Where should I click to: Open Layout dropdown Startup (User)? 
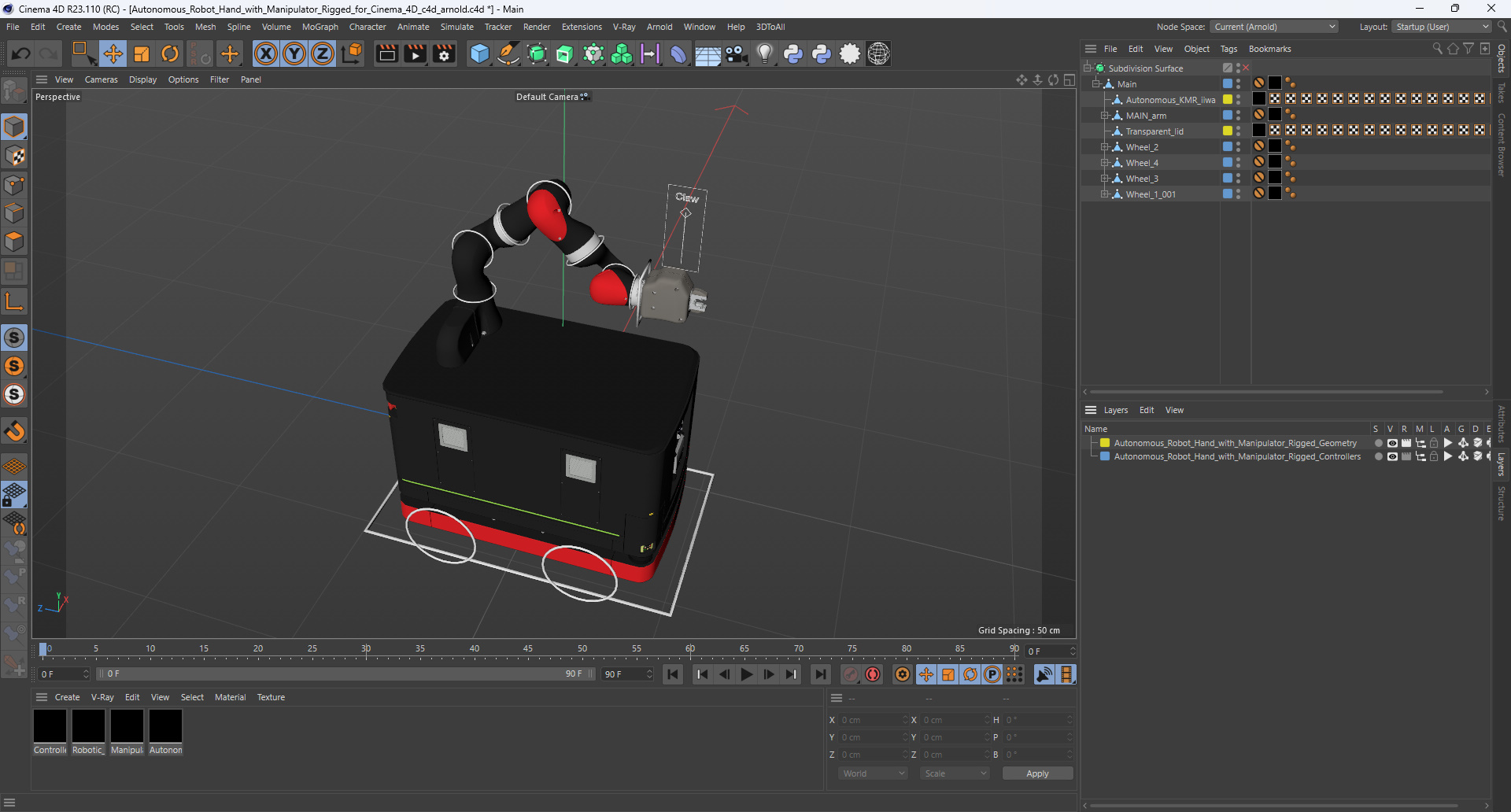click(x=1442, y=27)
